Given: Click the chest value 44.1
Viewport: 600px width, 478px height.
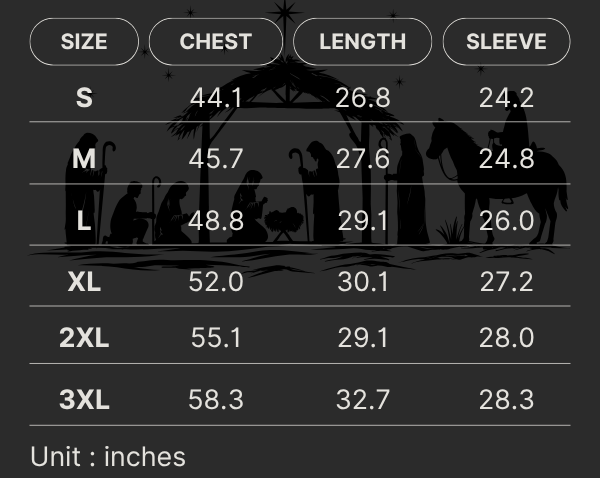Looking at the screenshot, I should click(x=216, y=98).
